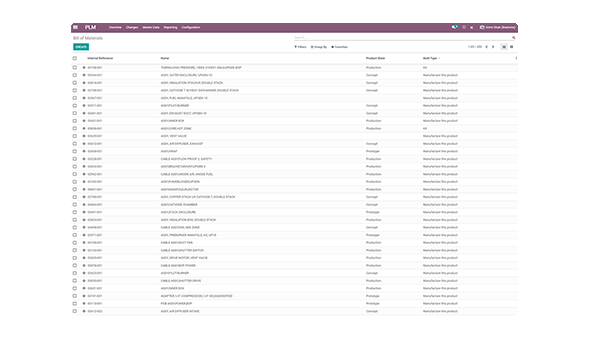590x360 pixels.
Task: Go to the previous page arrow
Action: coord(487,47)
